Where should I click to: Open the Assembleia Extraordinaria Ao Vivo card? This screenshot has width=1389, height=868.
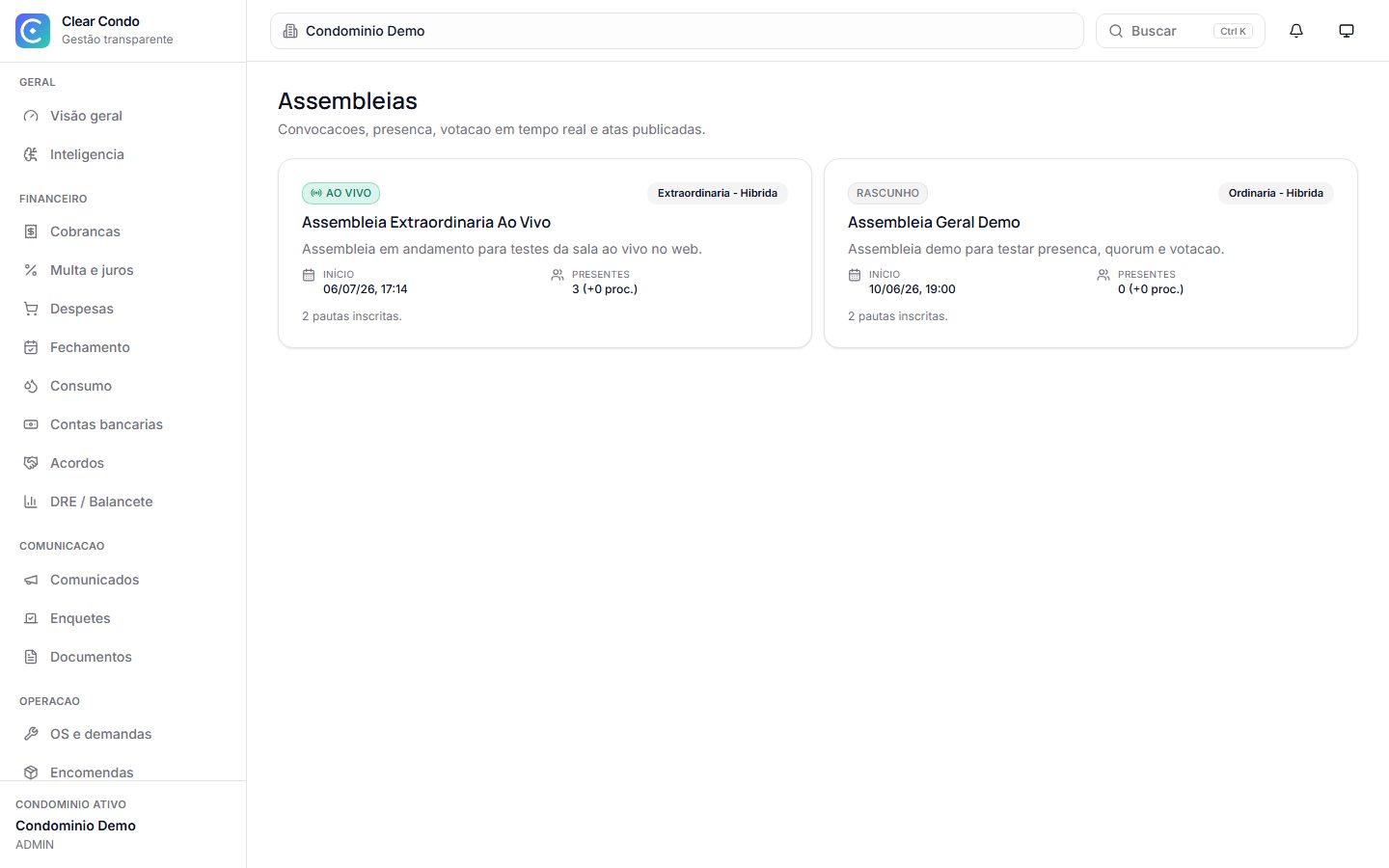545,253
